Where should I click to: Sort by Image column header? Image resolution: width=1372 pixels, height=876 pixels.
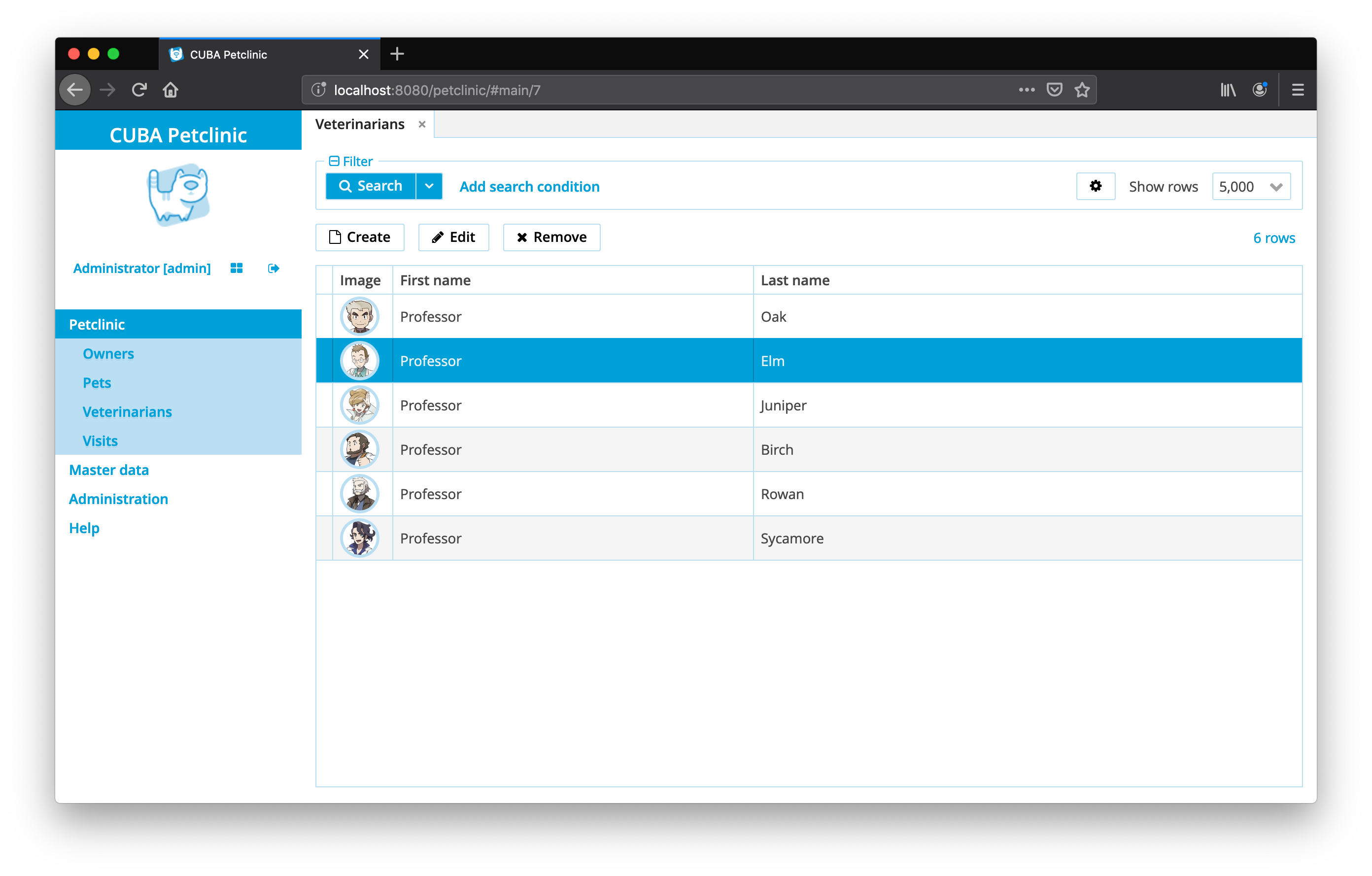tap(362, 280)
